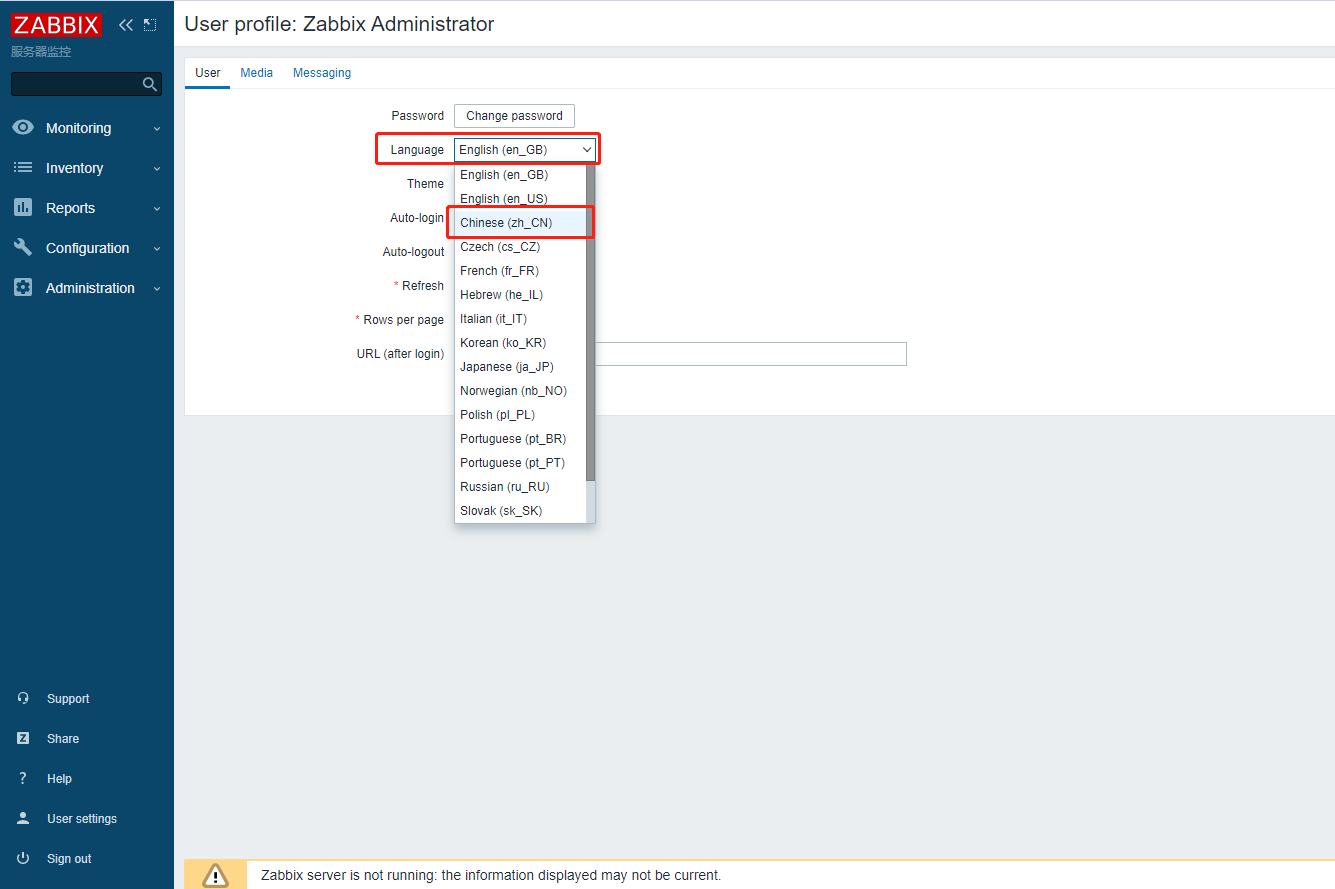Viewport: 1335px width, 889px height.
Task: Open Reports via the chart icon
Action: pyautogui.click(x=23, y=208)
